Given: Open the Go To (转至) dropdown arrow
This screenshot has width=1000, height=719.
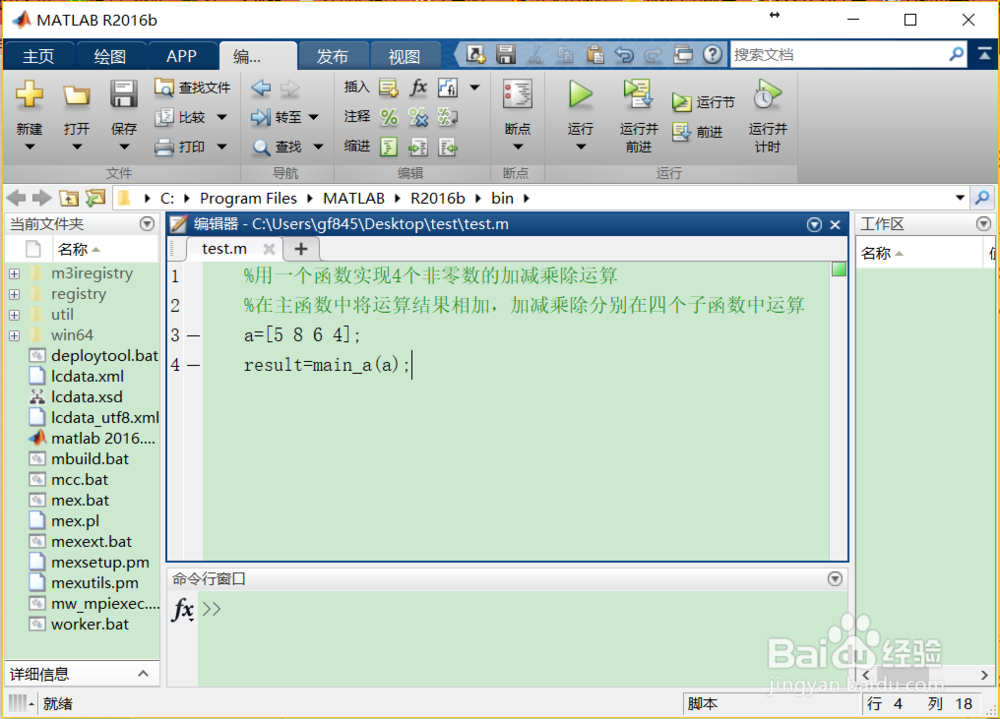Looking at the screenshot, I should coord(314,117).
